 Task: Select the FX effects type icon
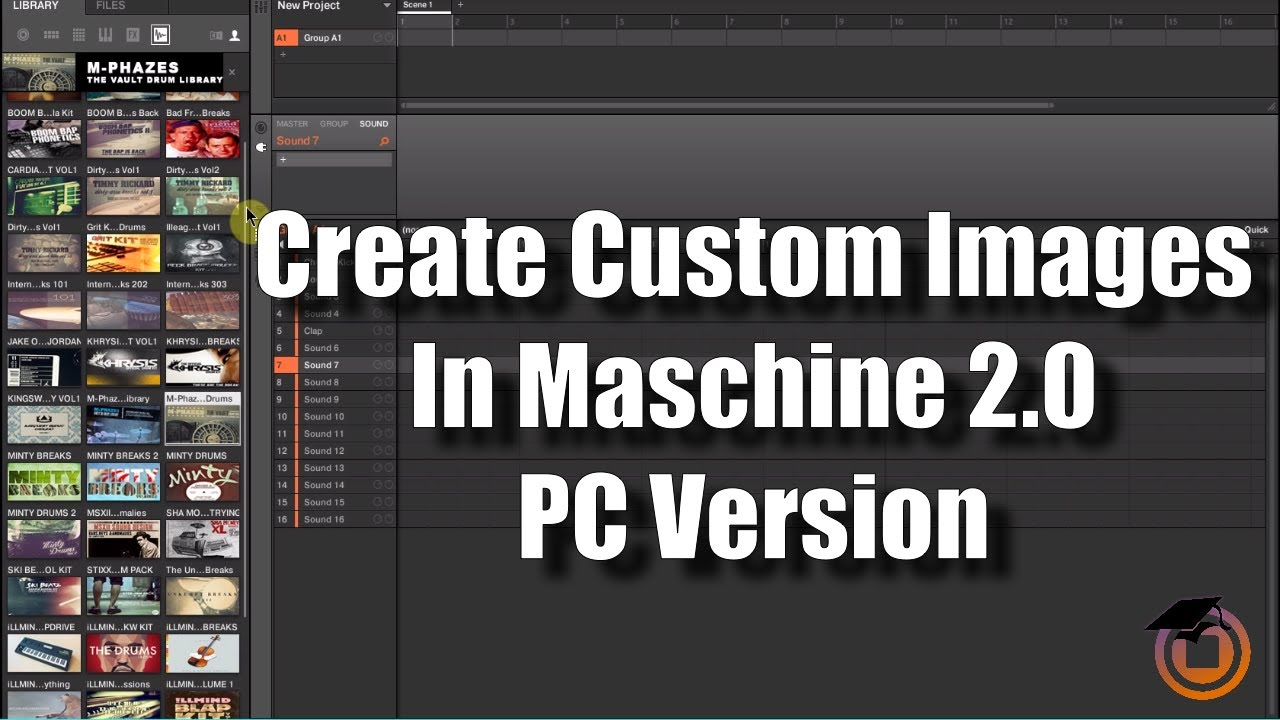coord(133,35)
